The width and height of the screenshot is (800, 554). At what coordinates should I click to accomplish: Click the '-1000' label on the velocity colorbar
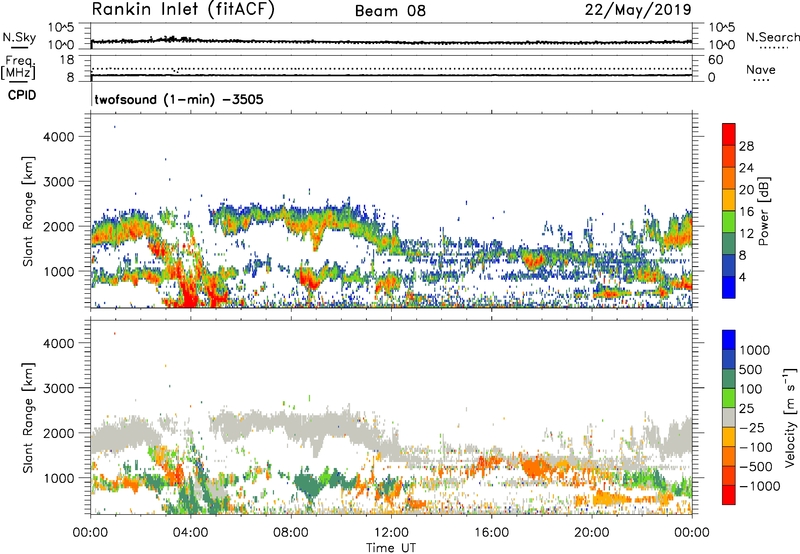[x=759, y=486]
